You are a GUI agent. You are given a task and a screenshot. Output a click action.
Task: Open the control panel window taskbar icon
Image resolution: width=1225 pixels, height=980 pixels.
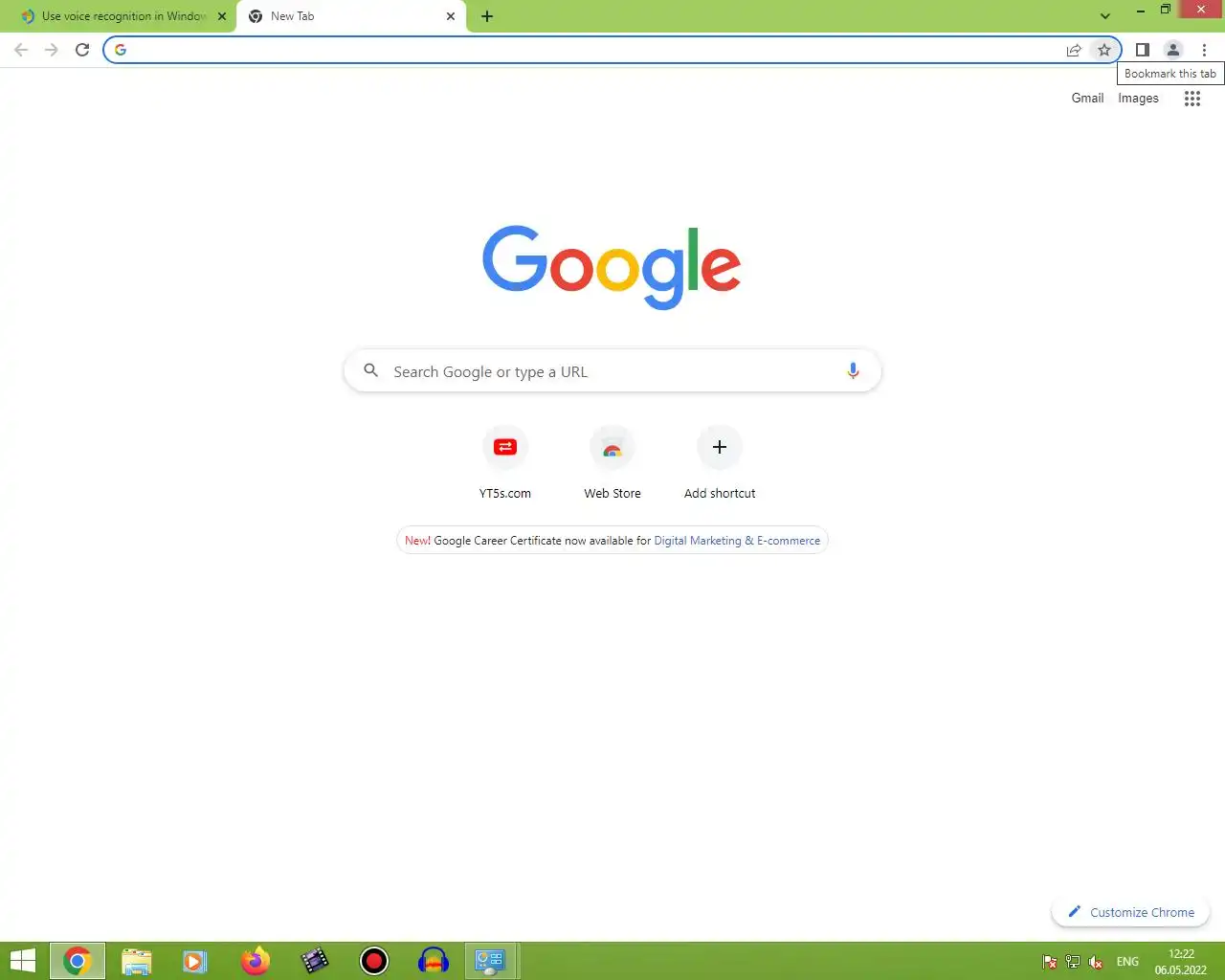(492, 961)
